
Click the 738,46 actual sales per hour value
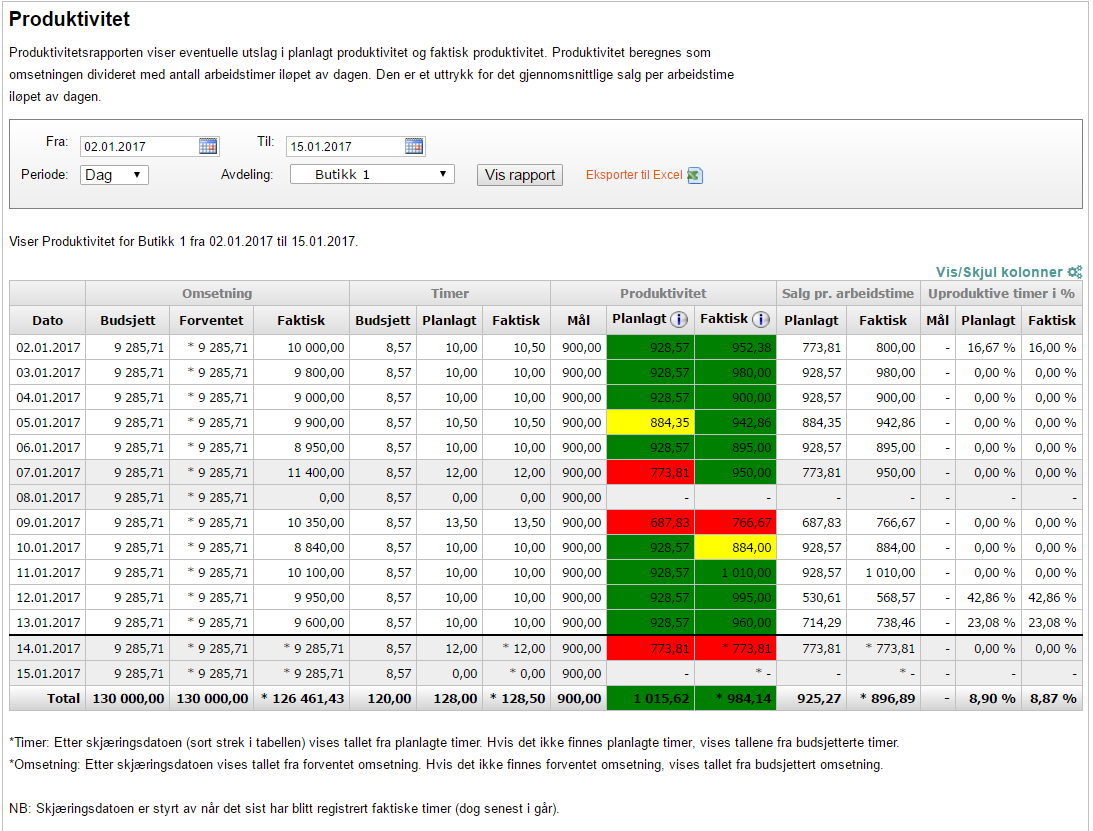(896, 623)
